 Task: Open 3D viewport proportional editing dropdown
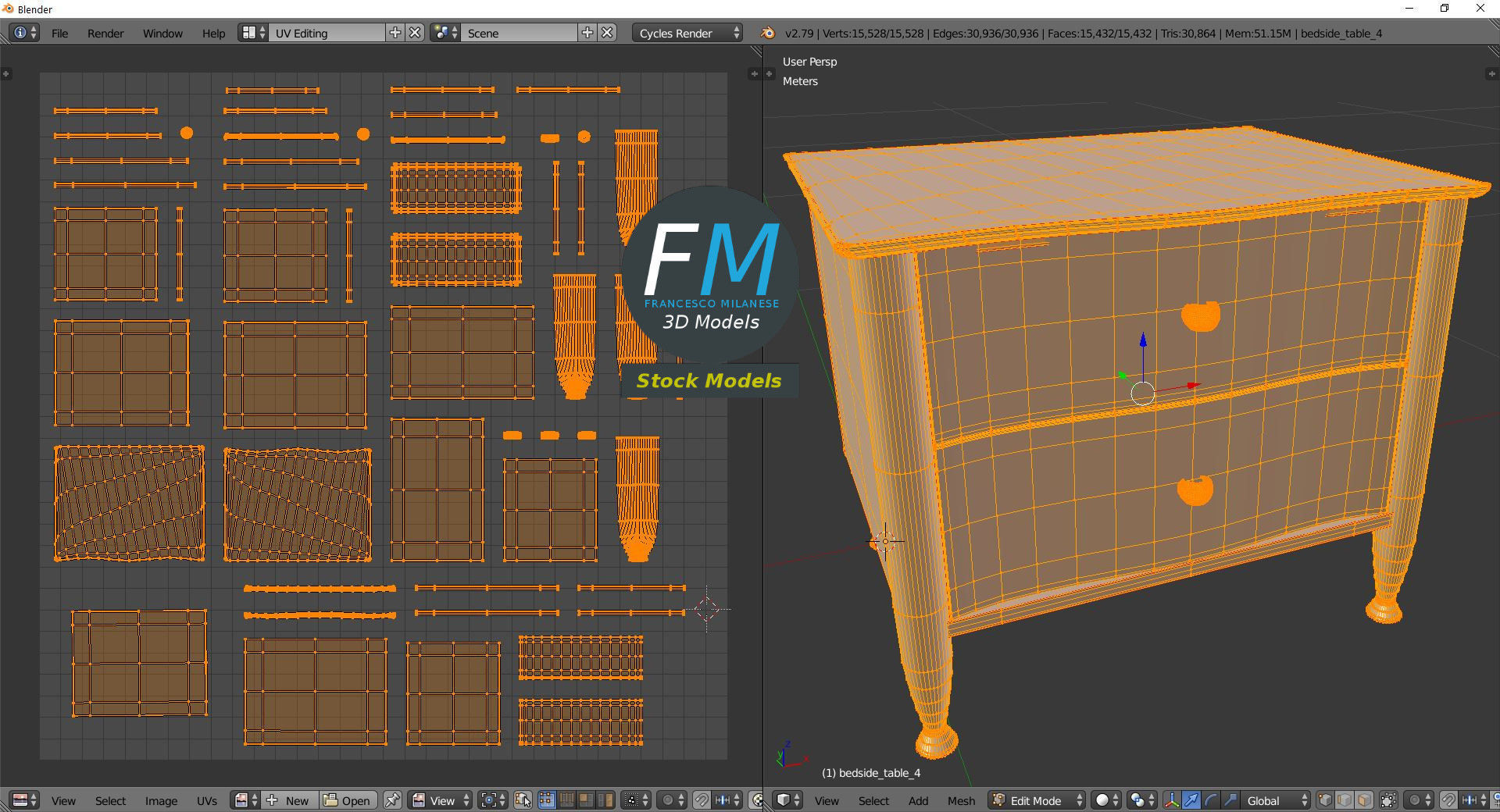tap(1419, 800)
